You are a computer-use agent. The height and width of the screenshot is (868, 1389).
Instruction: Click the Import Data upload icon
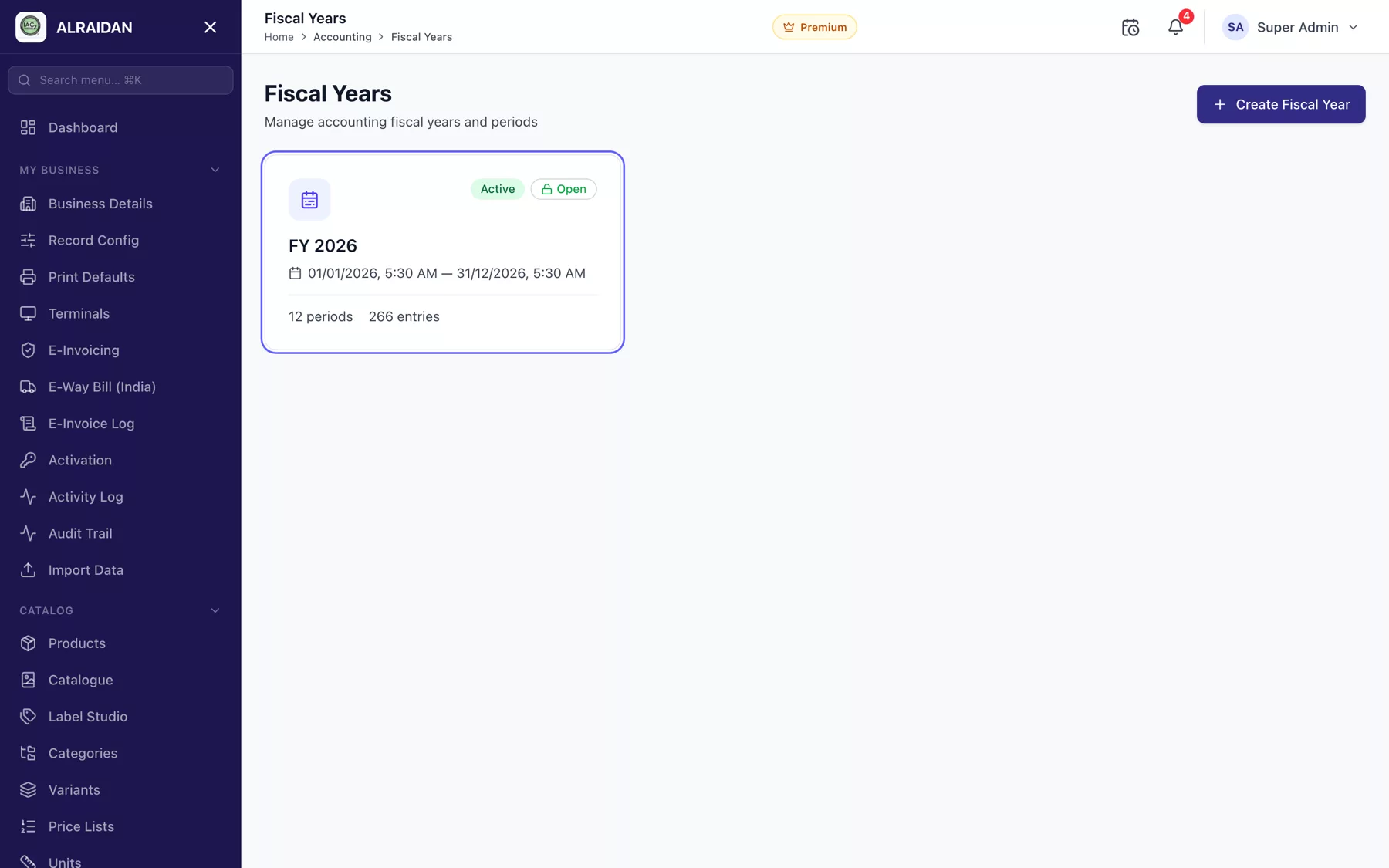[x=28, y=570]
